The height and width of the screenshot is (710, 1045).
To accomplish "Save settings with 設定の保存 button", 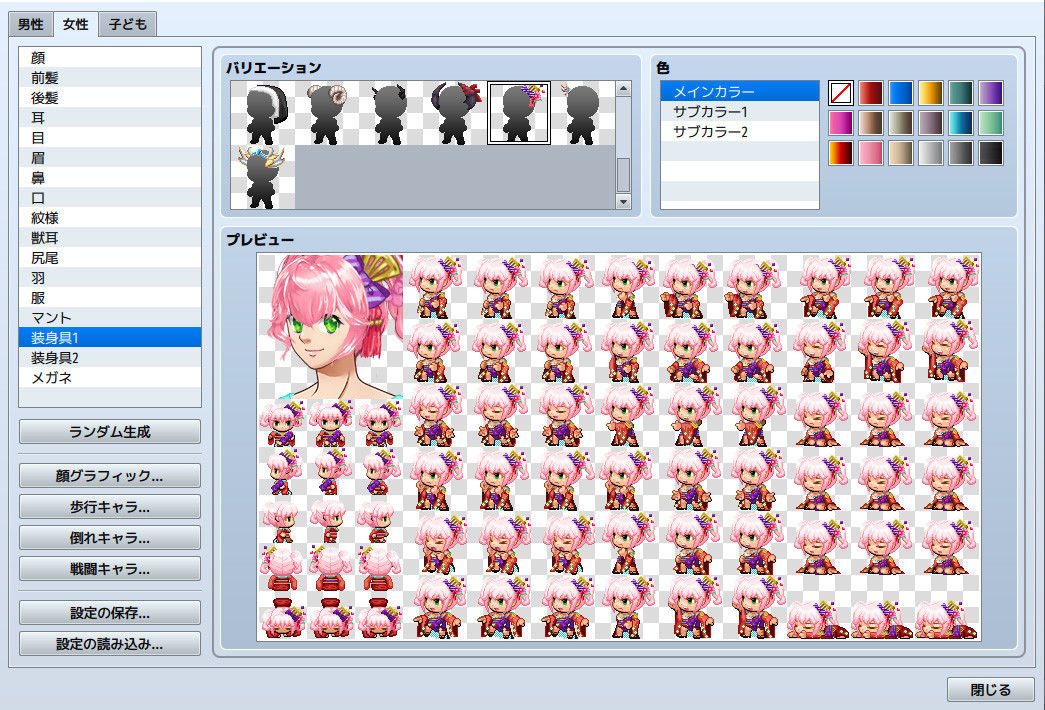I will click(108, 612).
